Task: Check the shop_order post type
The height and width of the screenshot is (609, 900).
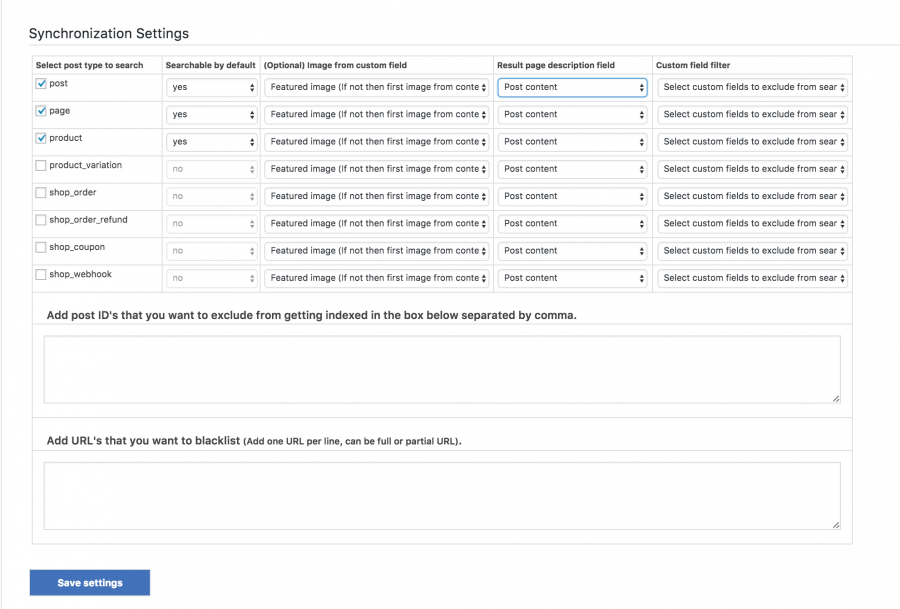Action: coord(41,193)
